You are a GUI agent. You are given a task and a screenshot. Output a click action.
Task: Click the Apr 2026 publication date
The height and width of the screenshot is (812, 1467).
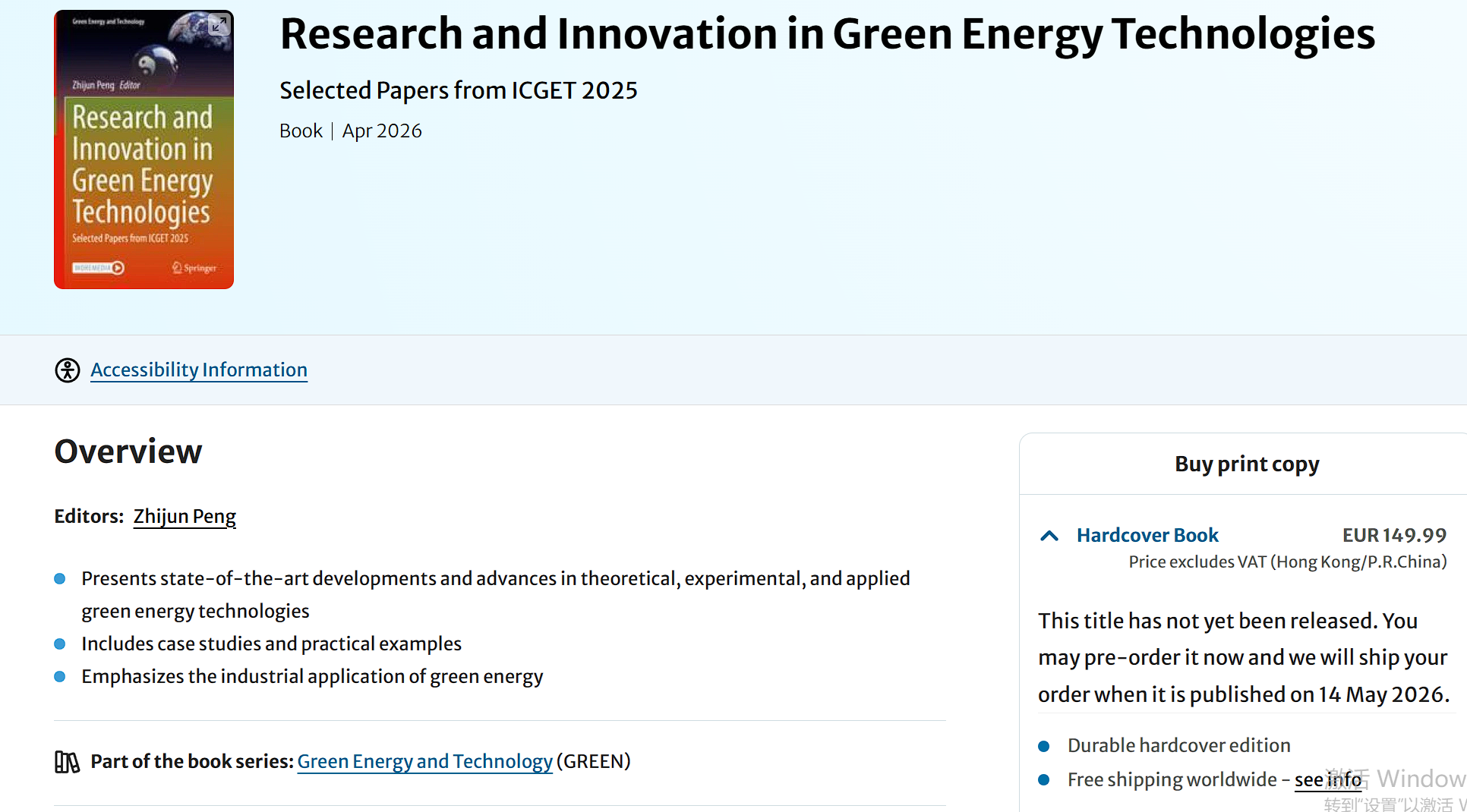(x=382, y=131)
